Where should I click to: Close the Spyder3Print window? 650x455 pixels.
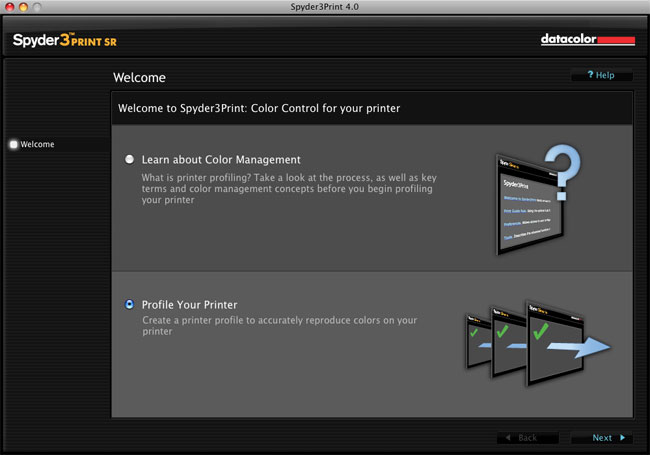[x=10, y=7]
